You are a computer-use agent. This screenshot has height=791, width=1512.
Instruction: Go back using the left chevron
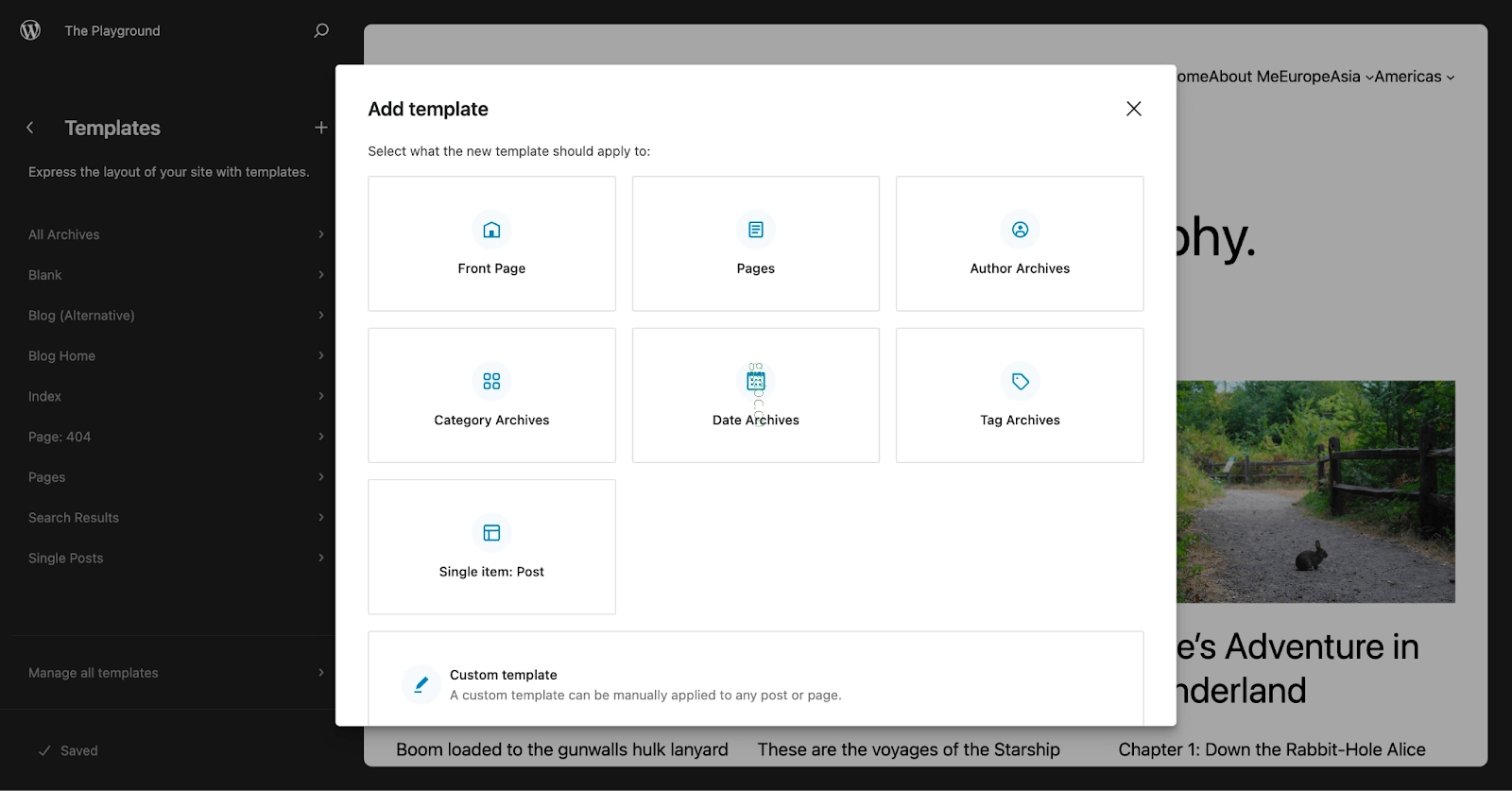coord(30,128)
